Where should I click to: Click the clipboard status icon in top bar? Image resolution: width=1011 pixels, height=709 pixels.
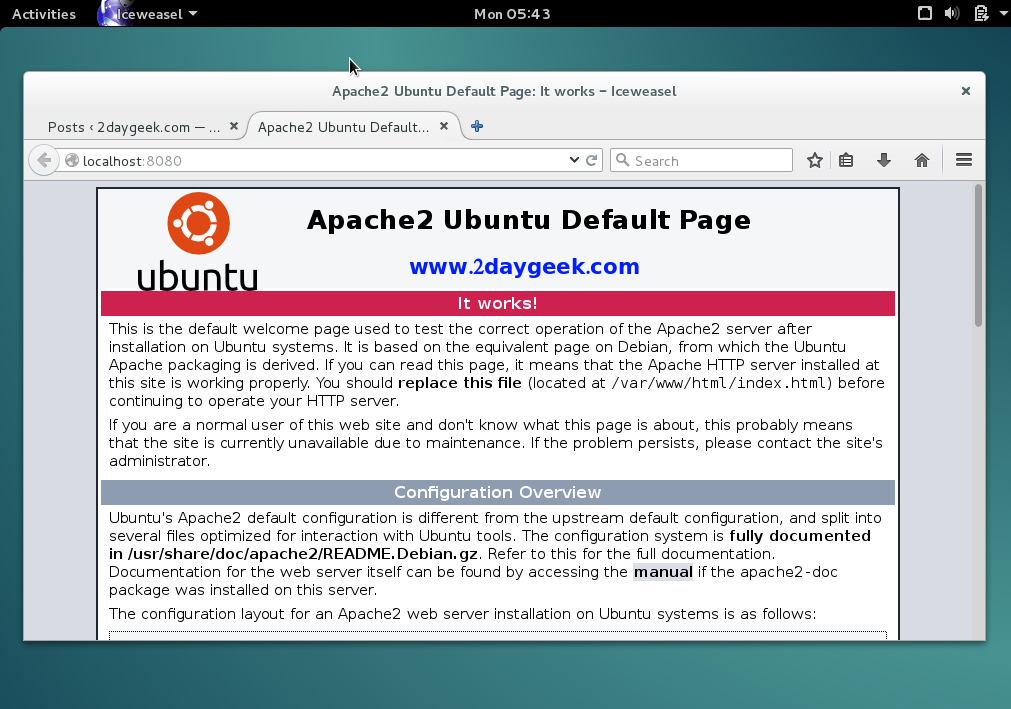click(981, 13)
